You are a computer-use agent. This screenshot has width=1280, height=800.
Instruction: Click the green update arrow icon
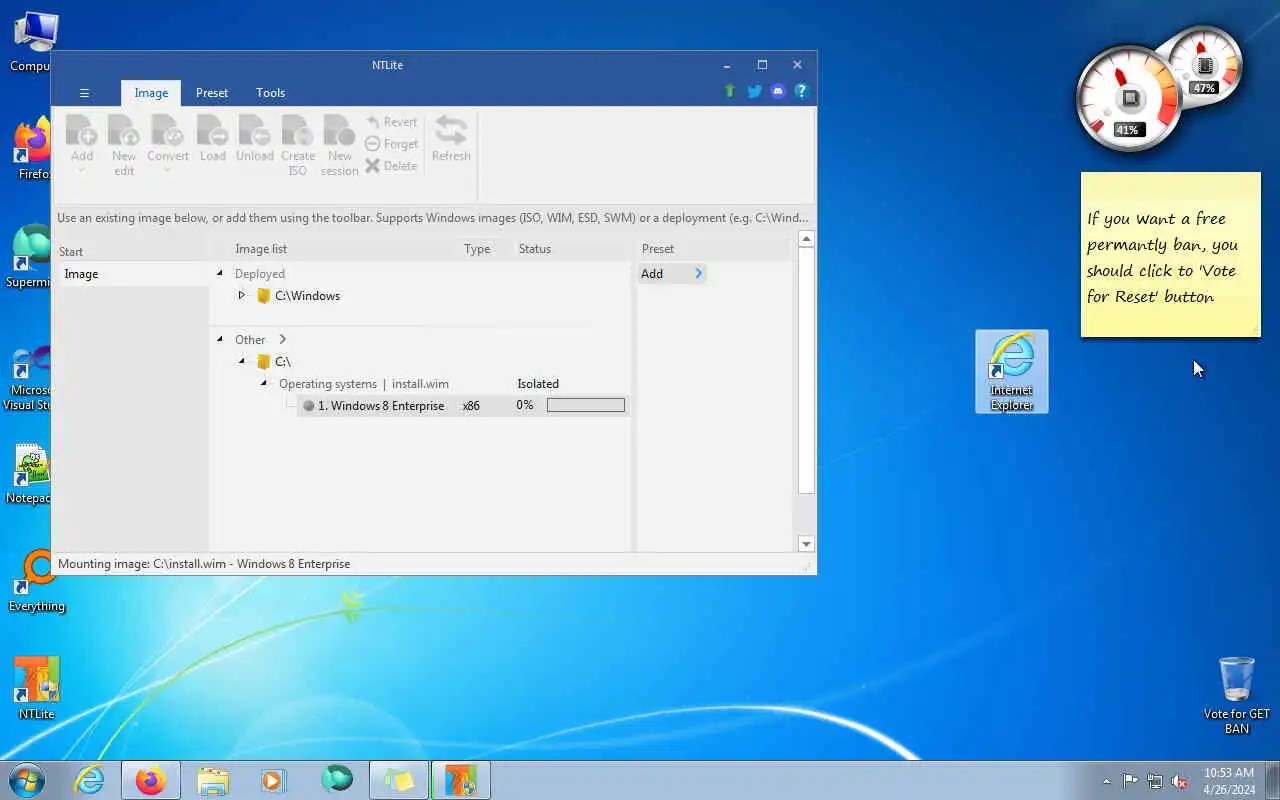coord(730,91)
